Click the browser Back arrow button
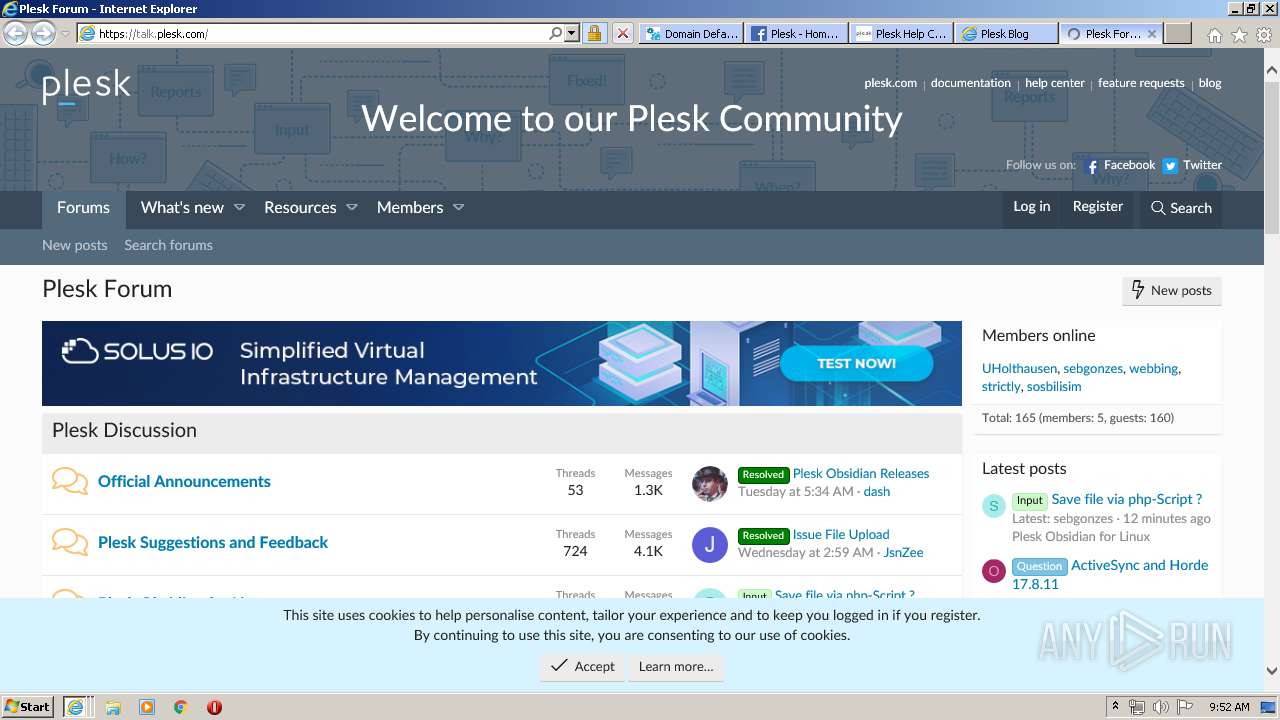Viewport: 1280px width, 720px height. 15,33
